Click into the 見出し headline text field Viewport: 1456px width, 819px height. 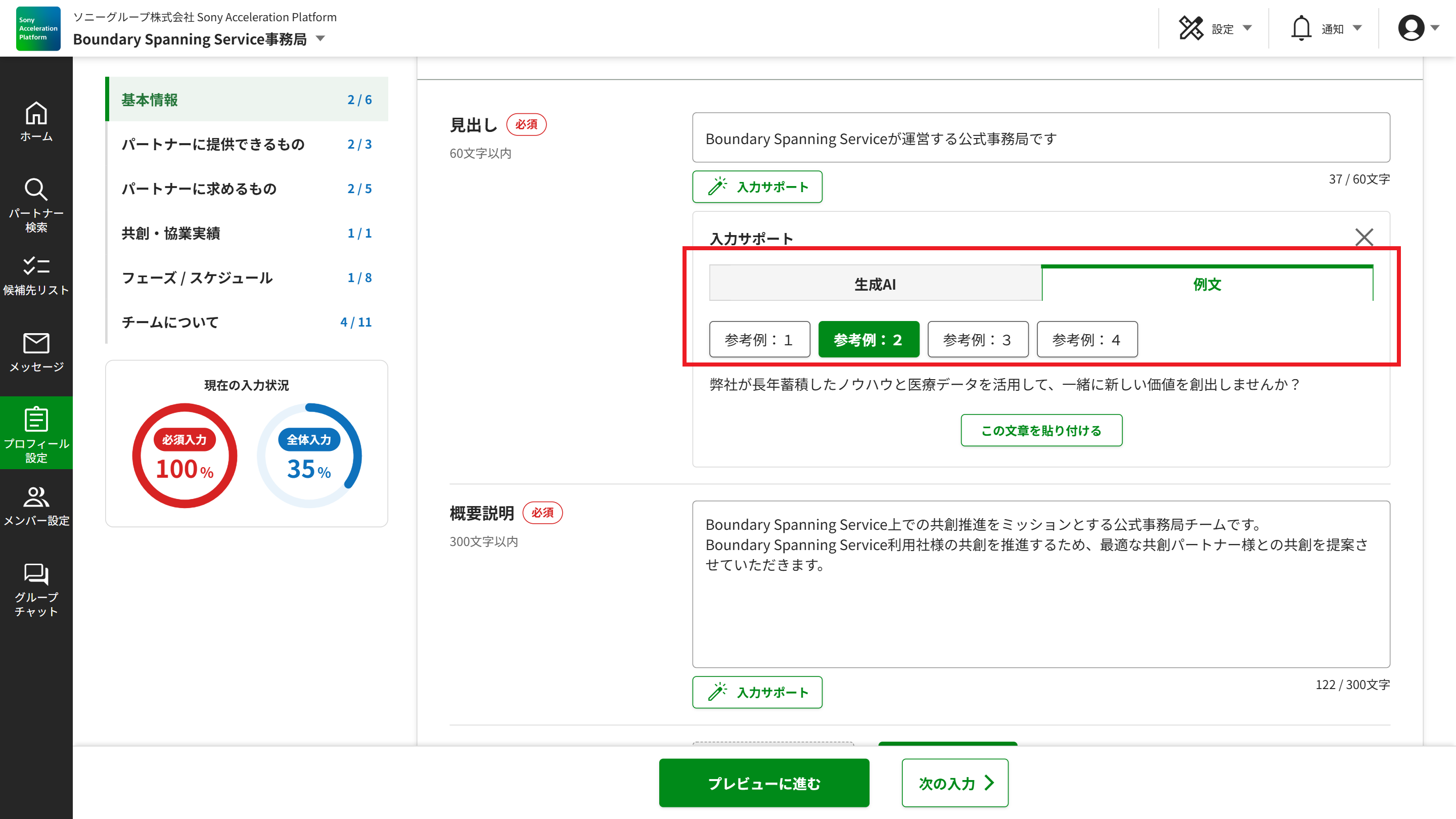[1040, 138]
